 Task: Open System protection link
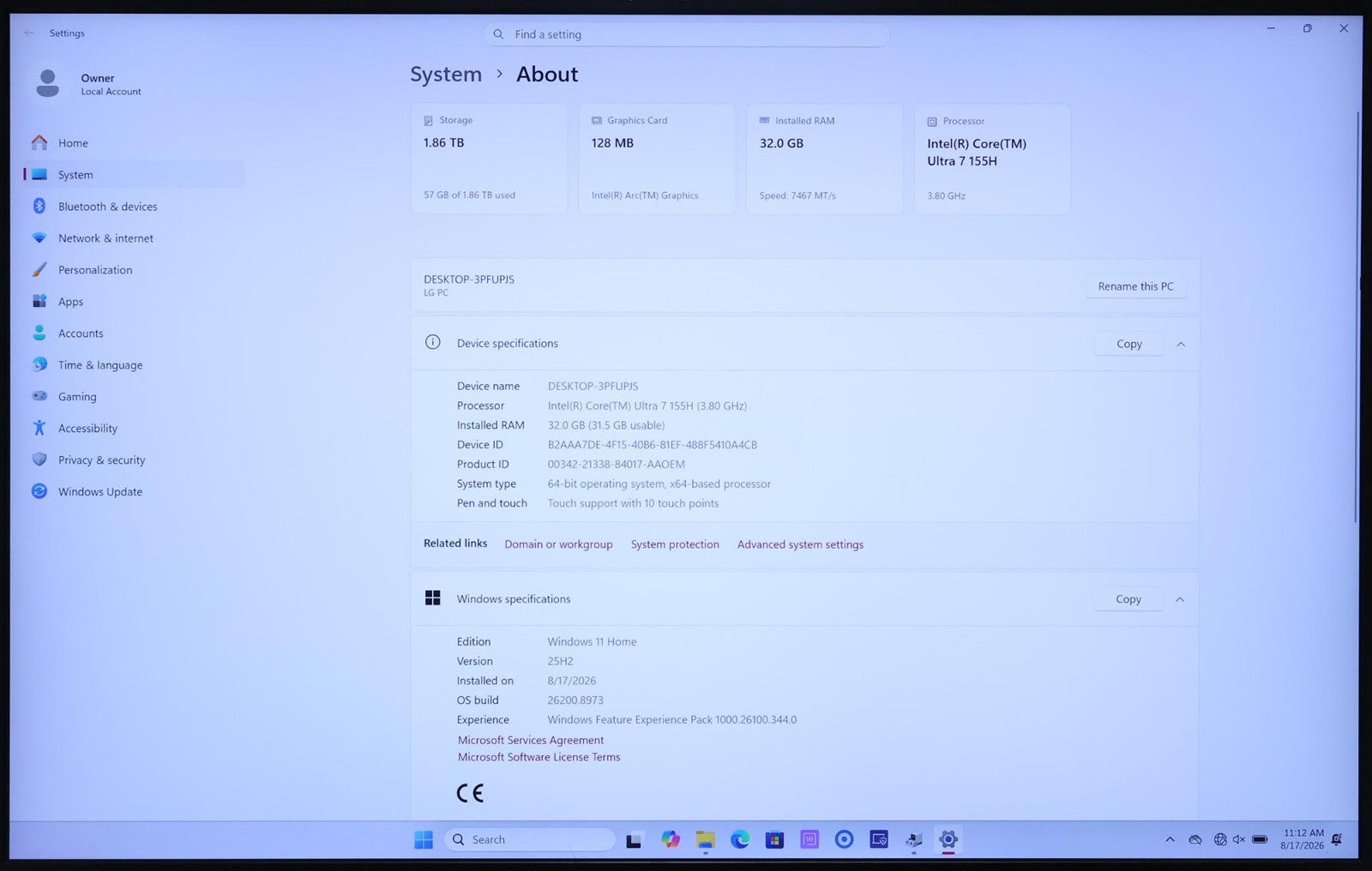coord(675,544)
